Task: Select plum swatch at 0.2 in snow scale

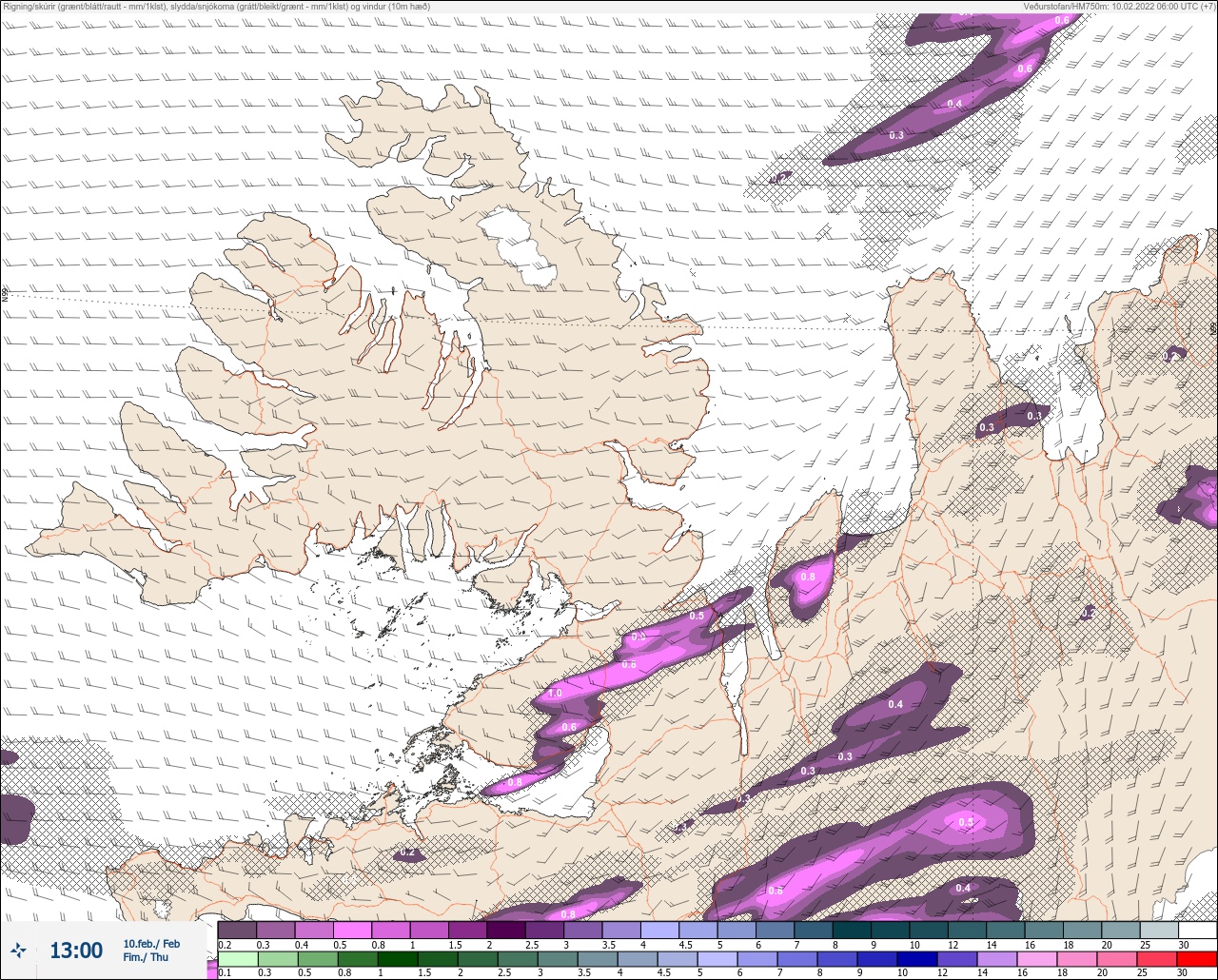Action: point(237,931)
